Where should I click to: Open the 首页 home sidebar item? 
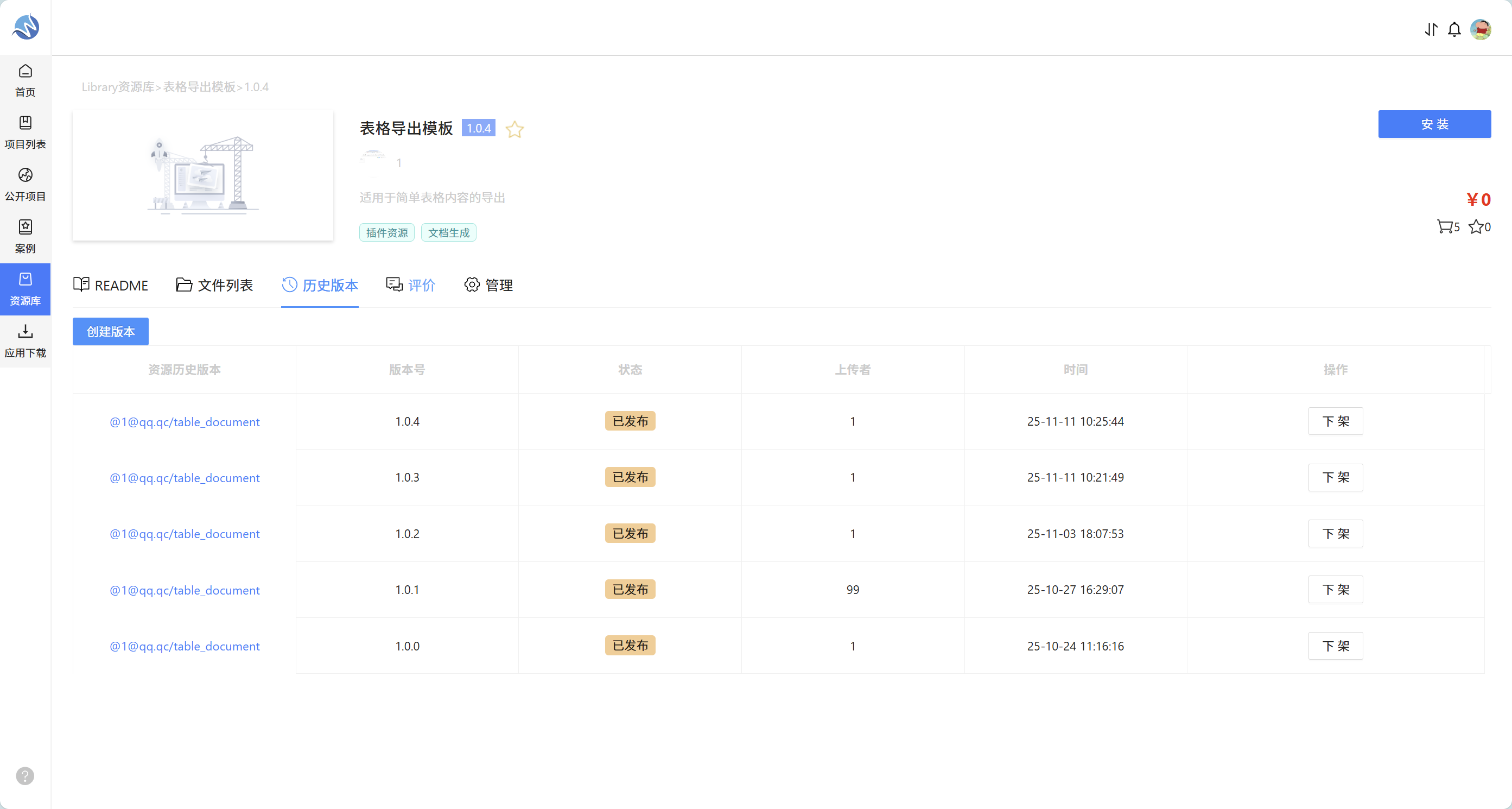26,81
